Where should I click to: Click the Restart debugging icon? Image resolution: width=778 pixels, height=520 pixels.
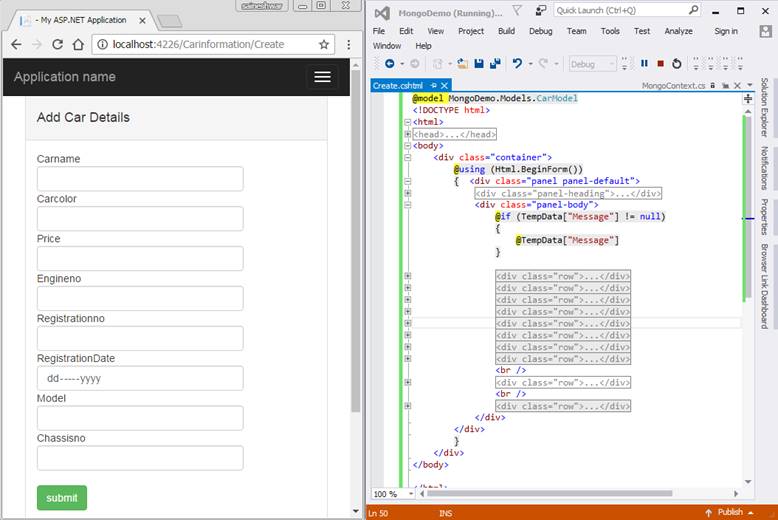click(x=677, y=64)
